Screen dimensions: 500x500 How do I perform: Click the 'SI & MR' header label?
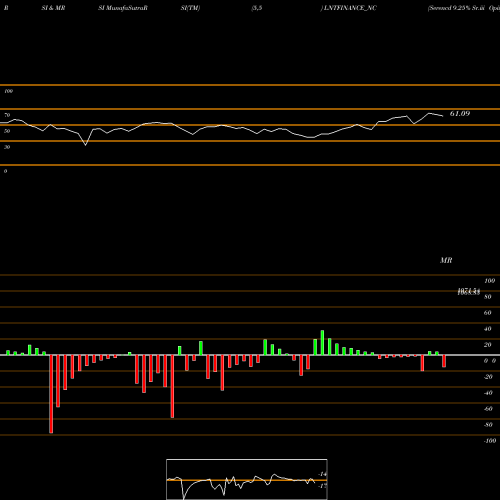[53, 8]
